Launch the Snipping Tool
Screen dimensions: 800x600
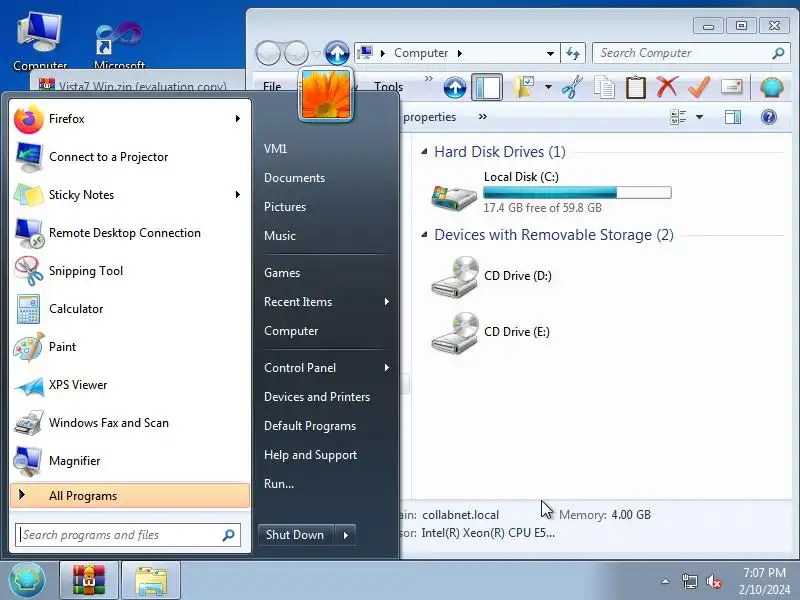coord(130,271)
